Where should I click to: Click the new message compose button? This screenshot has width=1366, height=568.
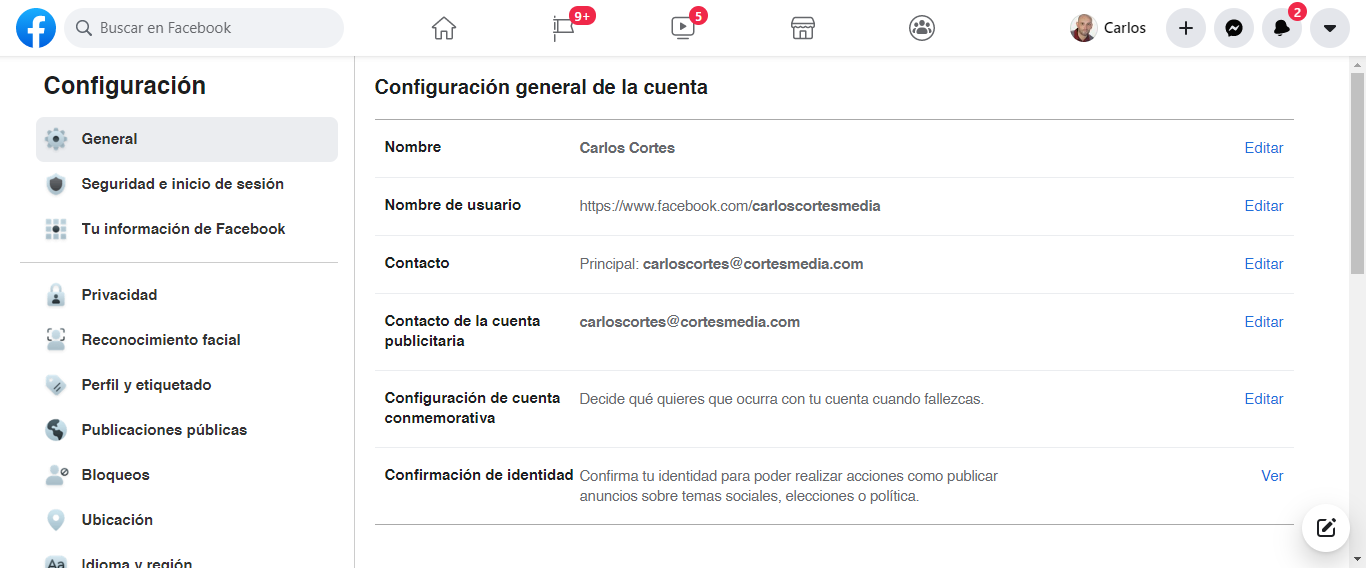point(1326,528)
